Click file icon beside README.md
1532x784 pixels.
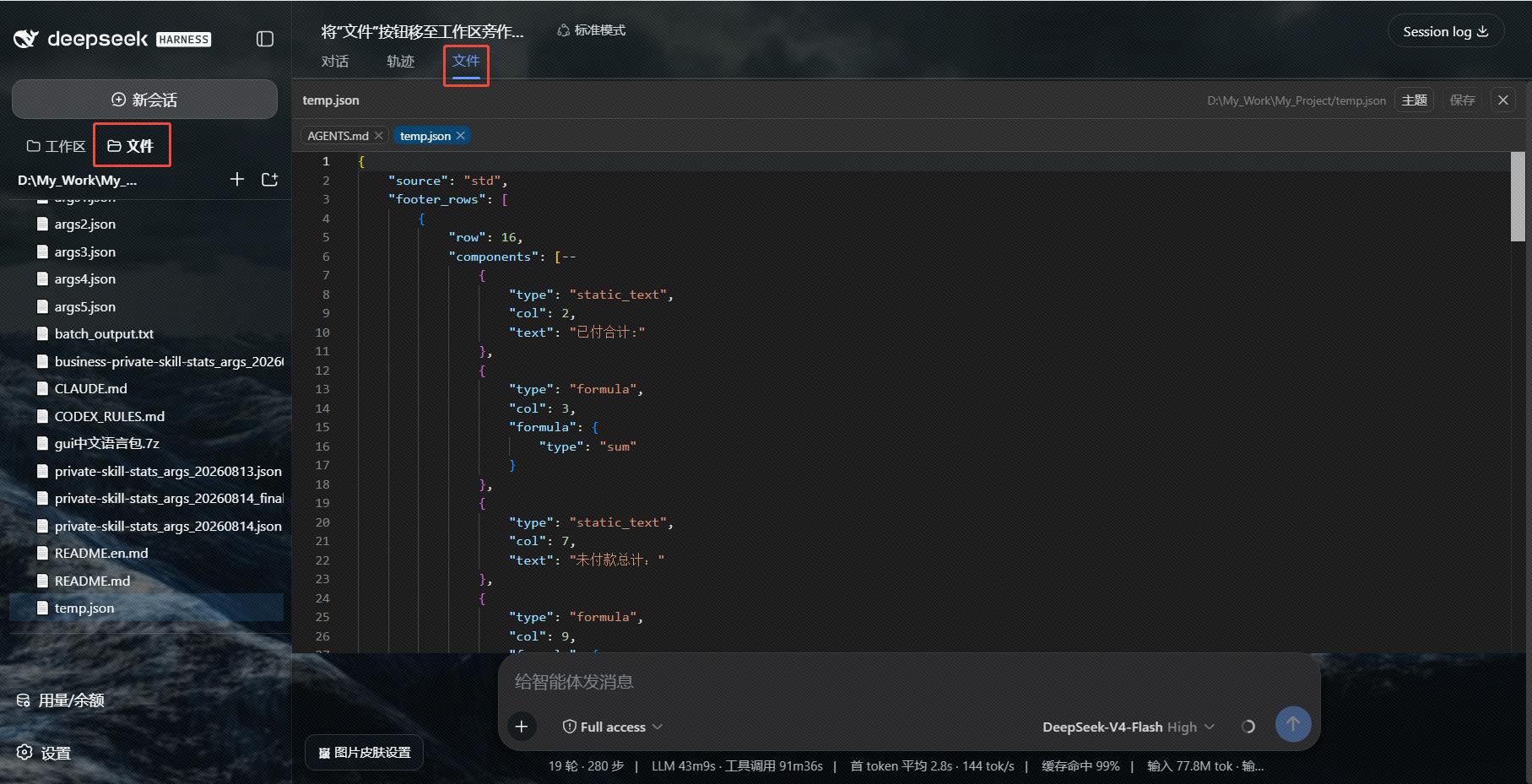[42, 581]
